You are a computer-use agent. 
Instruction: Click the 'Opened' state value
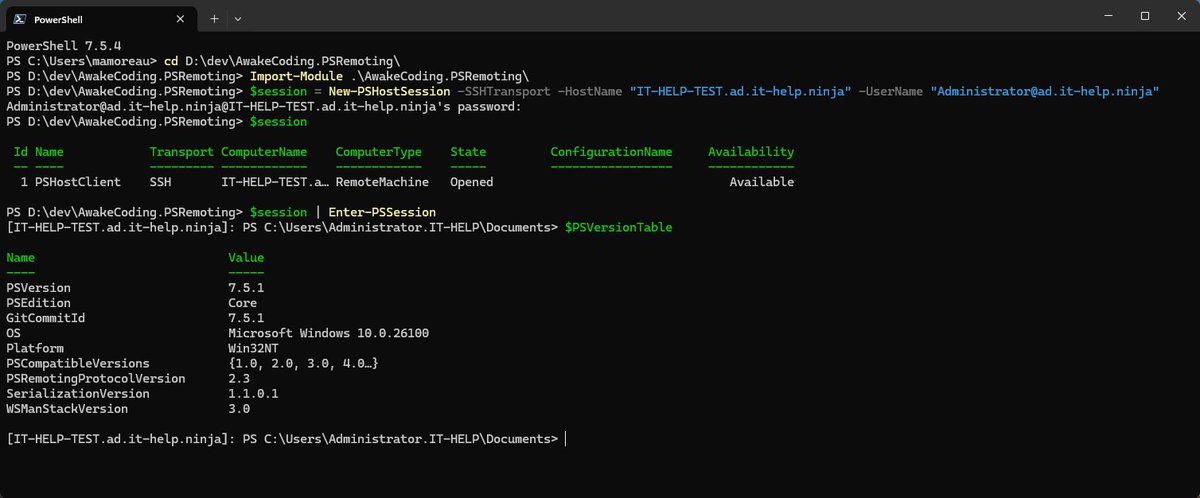(471, 182)
